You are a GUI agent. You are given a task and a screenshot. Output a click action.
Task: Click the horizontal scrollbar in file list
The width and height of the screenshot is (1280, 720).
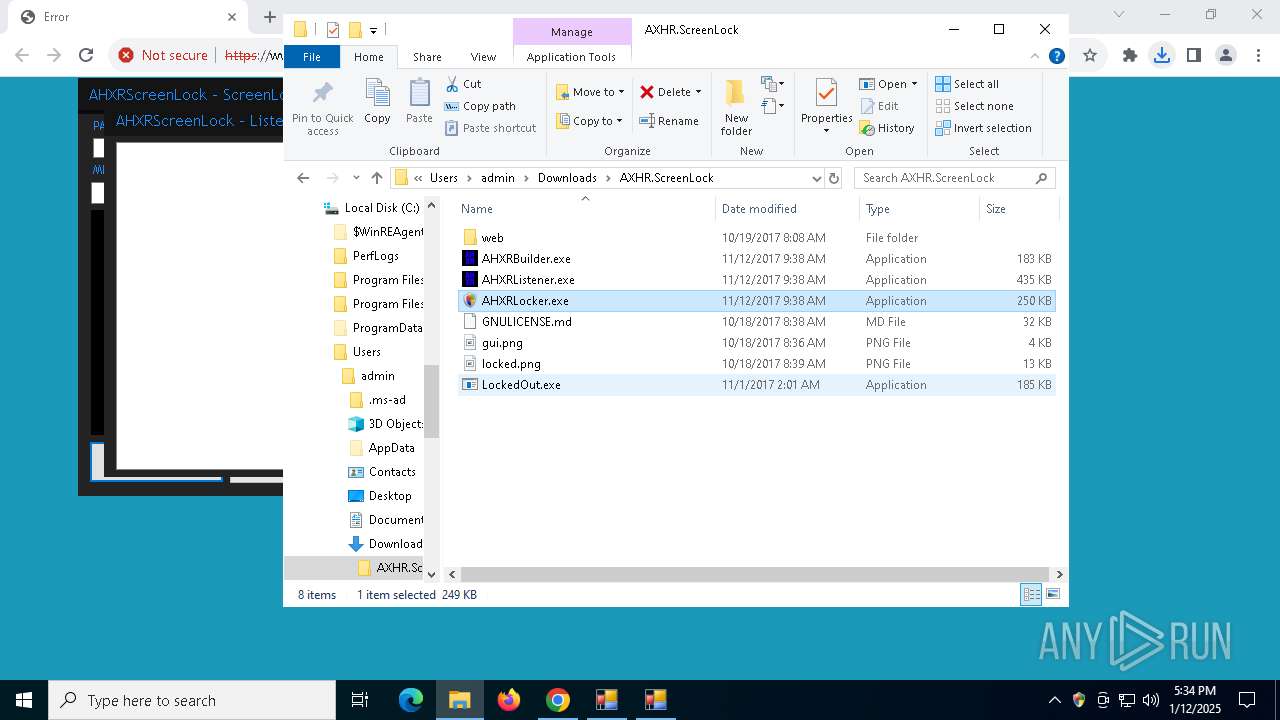coord(755,574)
